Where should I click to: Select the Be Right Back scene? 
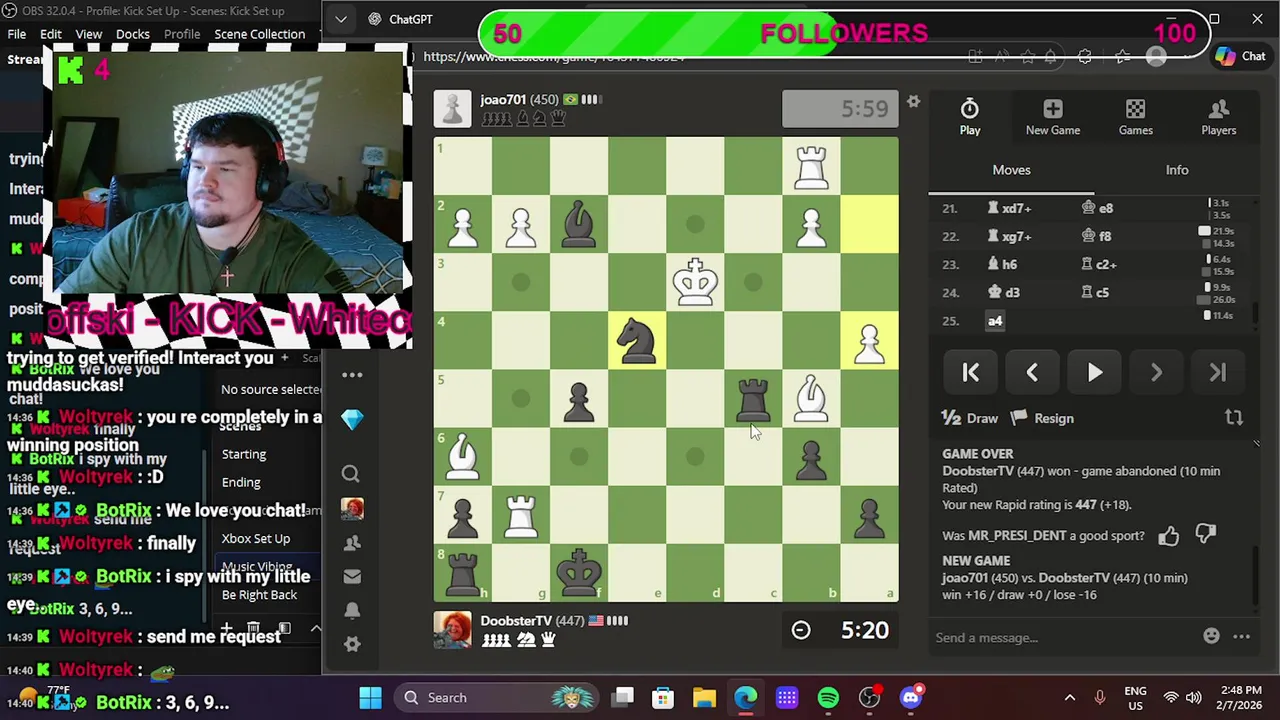tap(259, 595)
